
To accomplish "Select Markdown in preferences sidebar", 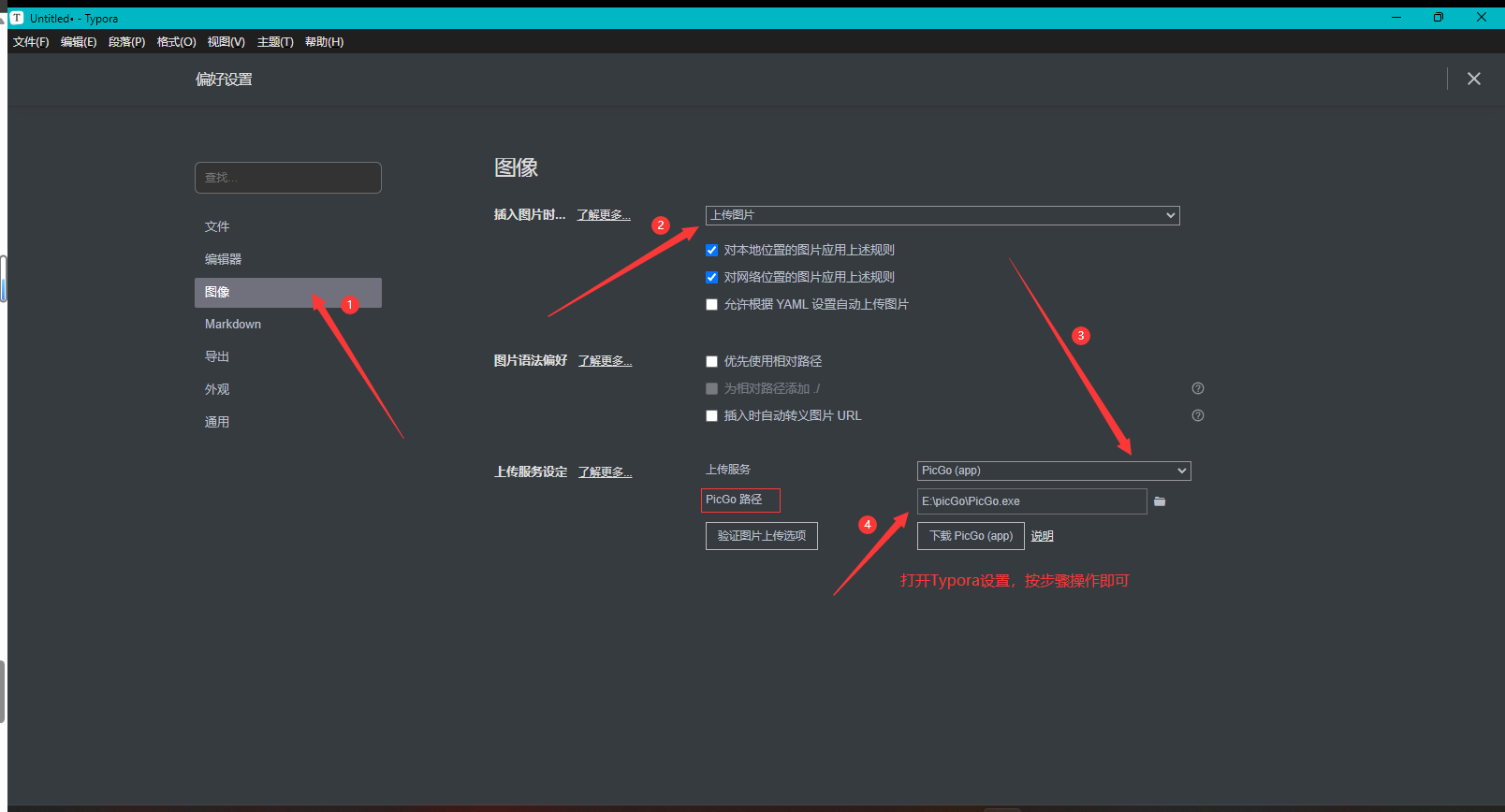I will pos(233,325).
